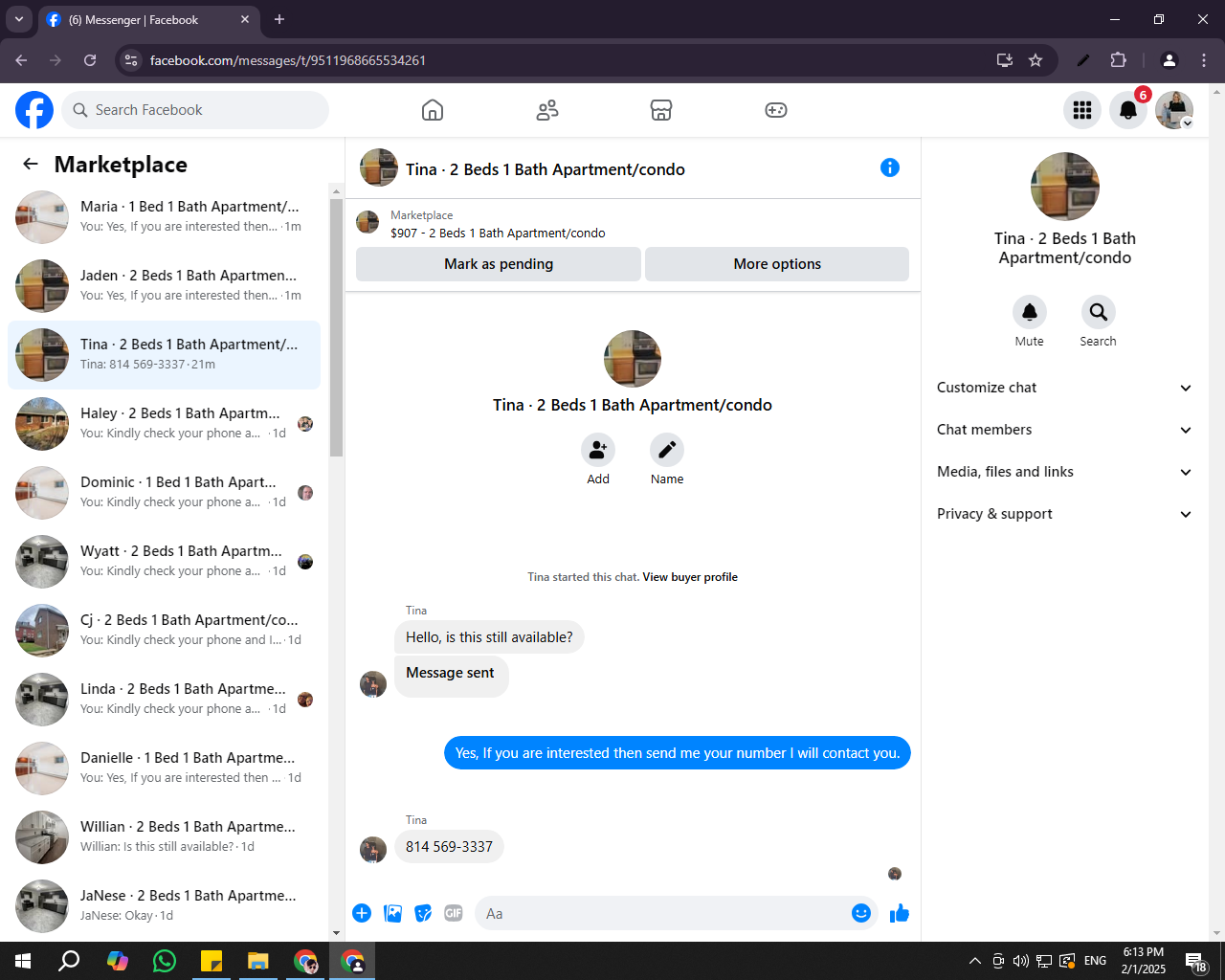The height and width of the screenshot is (980, 1225).
Task: Click the '814 569-3337' message bubble
Action: (x=449, y=847)
